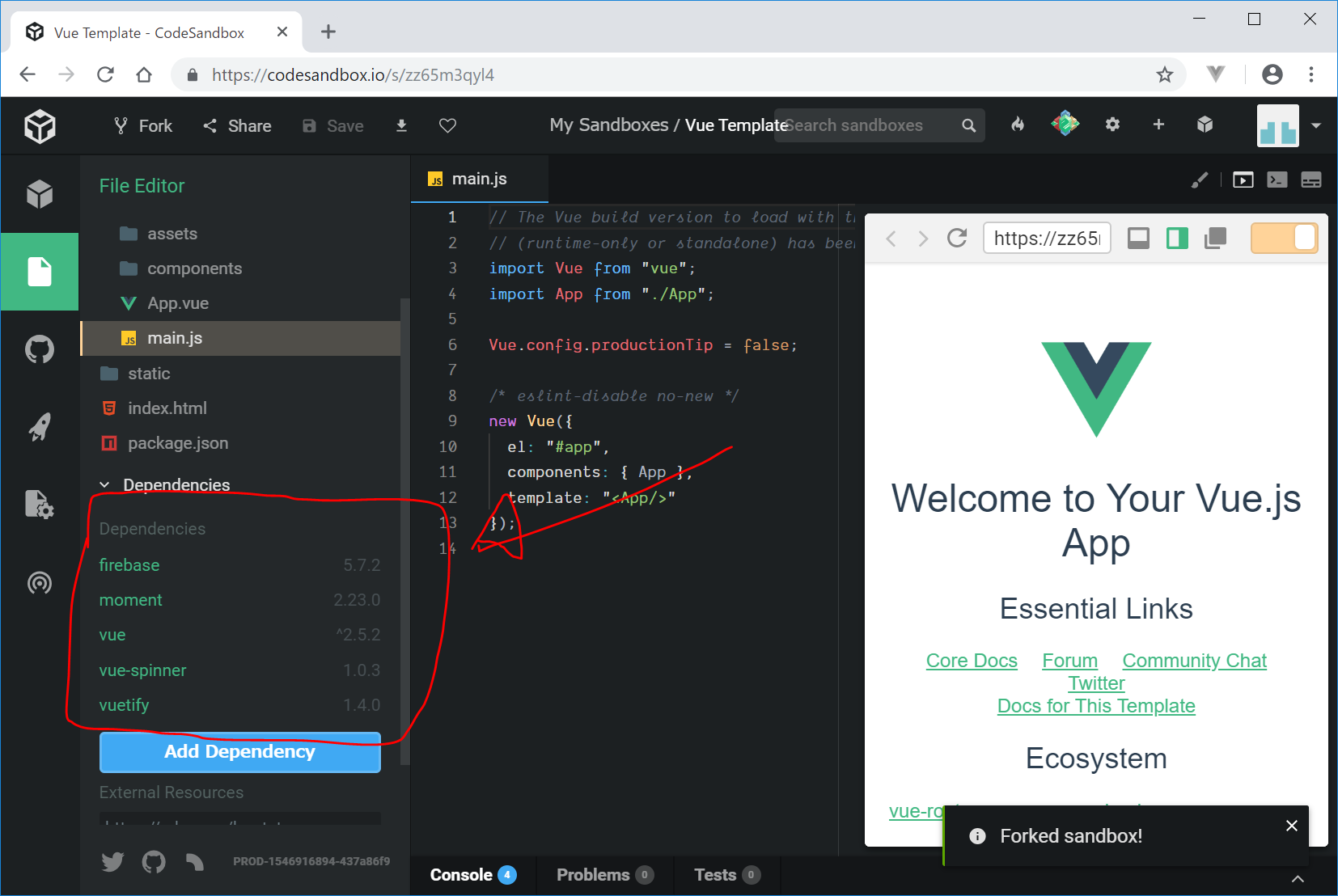Open the Core Docs link
This screenshot has height=896, width=1338.
971,661
